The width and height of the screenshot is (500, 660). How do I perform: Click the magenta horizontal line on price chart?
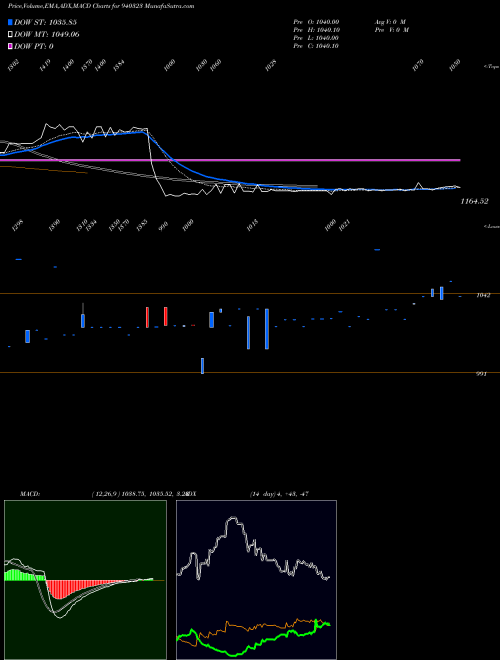tap(230, 160)
